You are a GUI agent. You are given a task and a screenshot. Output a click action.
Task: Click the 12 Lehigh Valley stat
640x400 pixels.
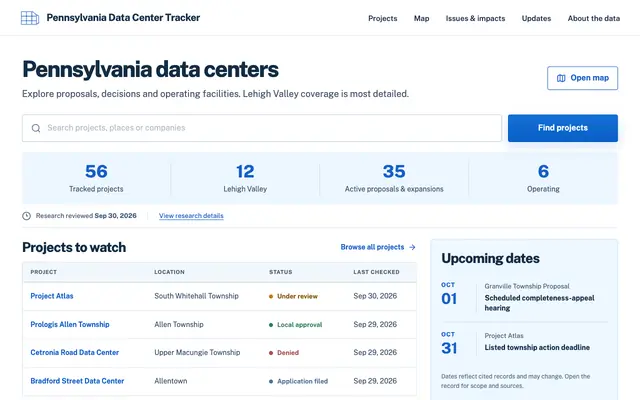tap(245, 178)
